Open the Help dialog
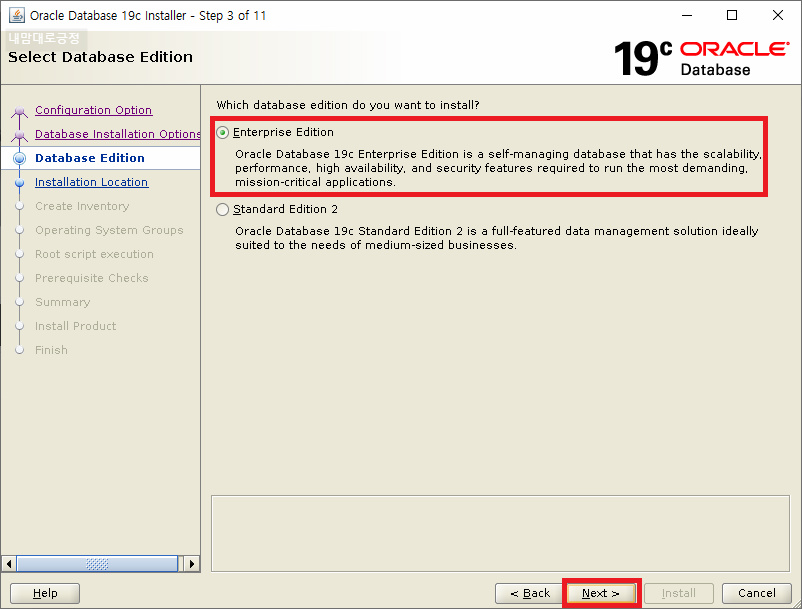This screenshot has height=609, width=802. point(45,593)
